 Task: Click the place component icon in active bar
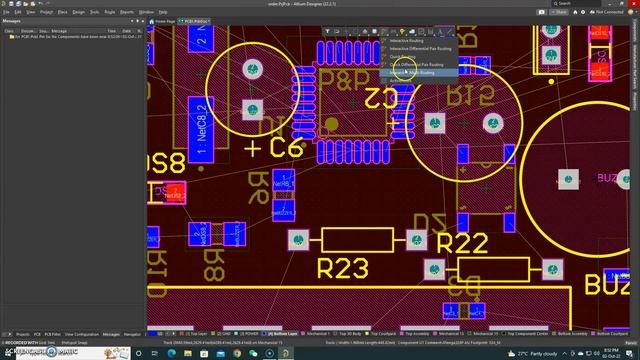[365, 31]
